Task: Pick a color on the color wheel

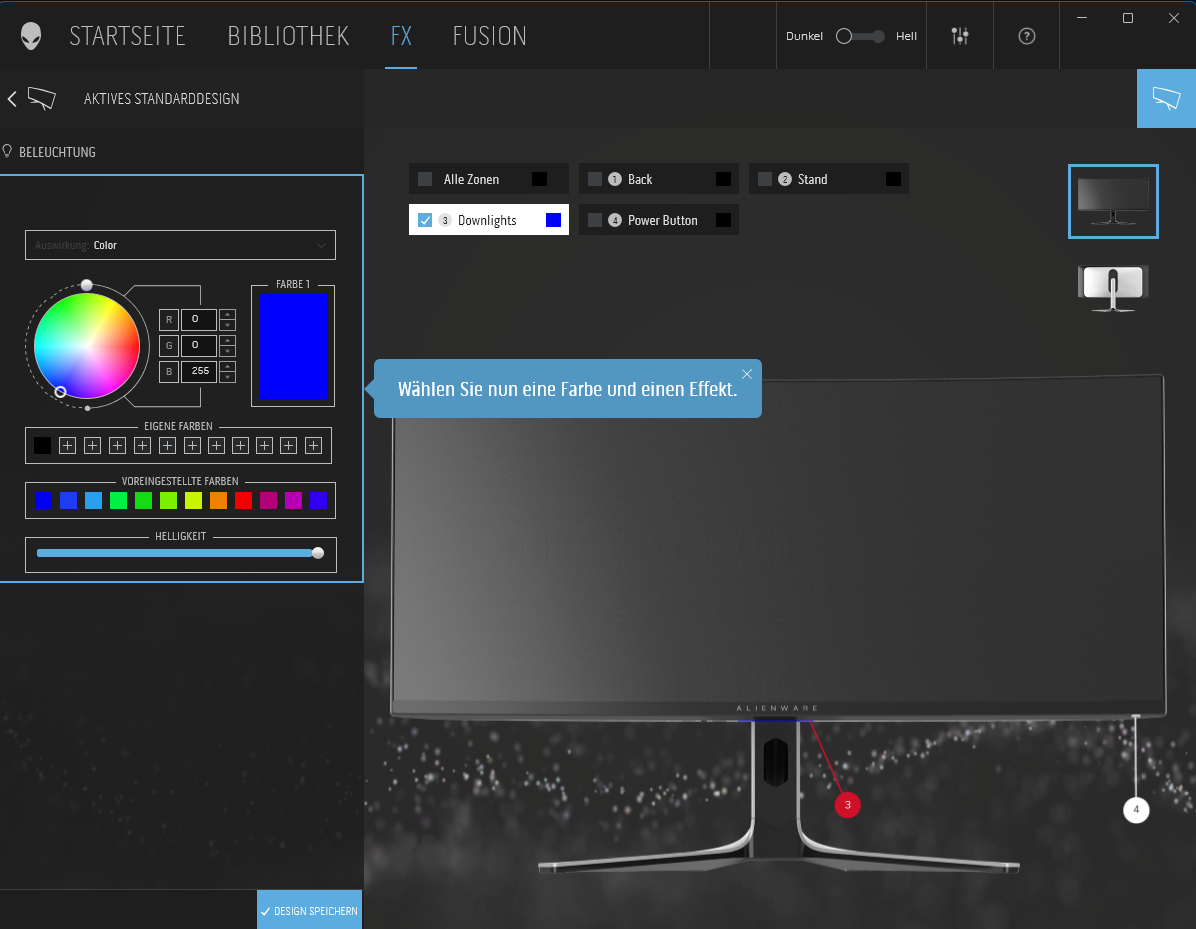Action: [87, 346]
